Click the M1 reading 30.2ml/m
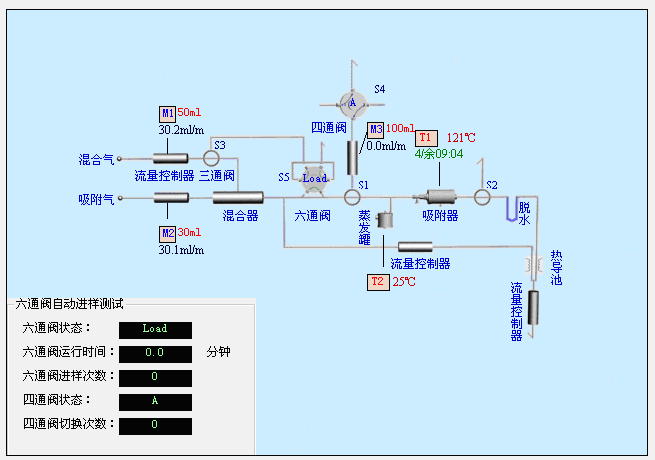The height and width of the screenshot is (460, 655). 181,130
